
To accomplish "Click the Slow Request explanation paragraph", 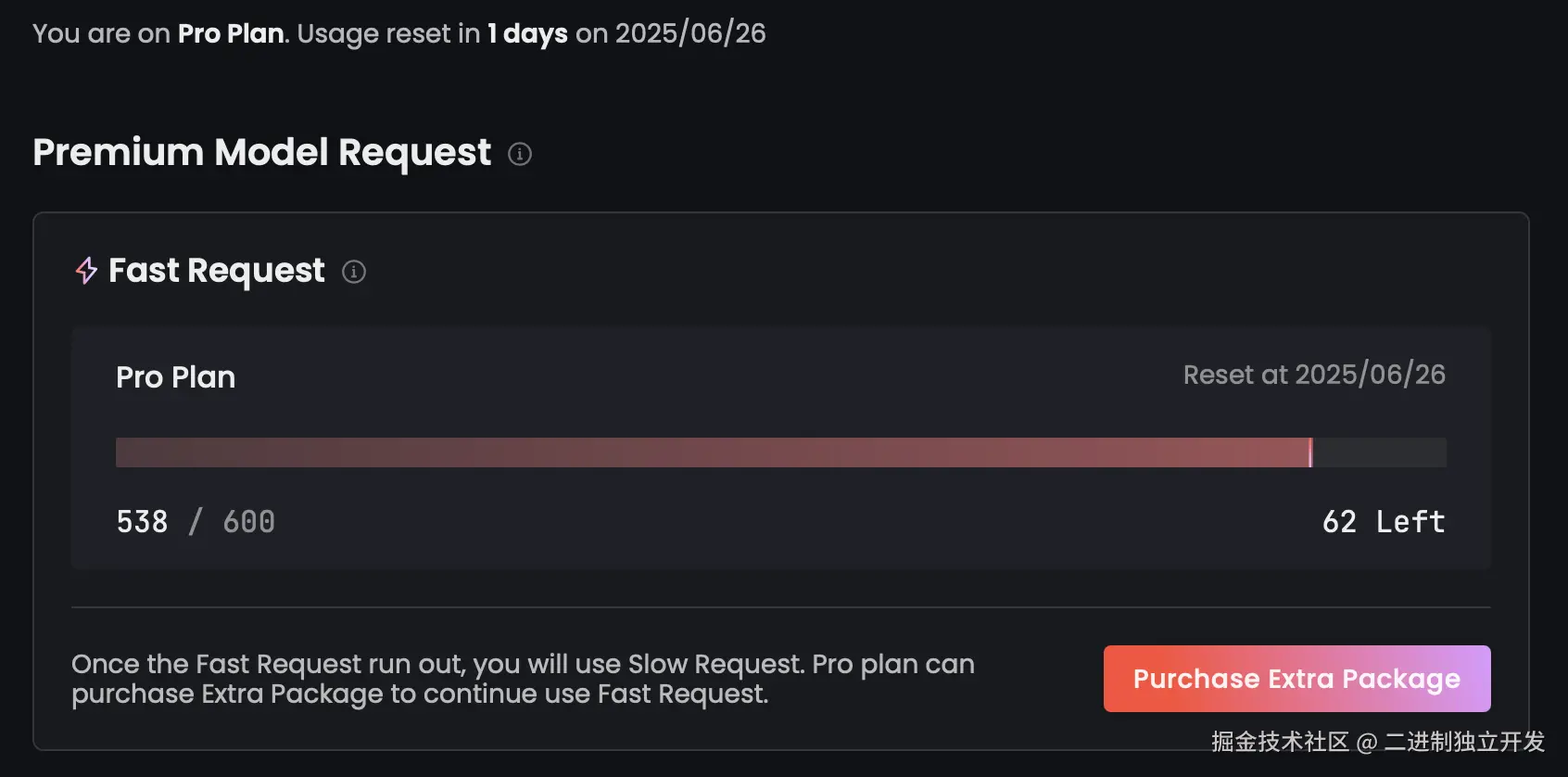I will [x=523, y=679].
